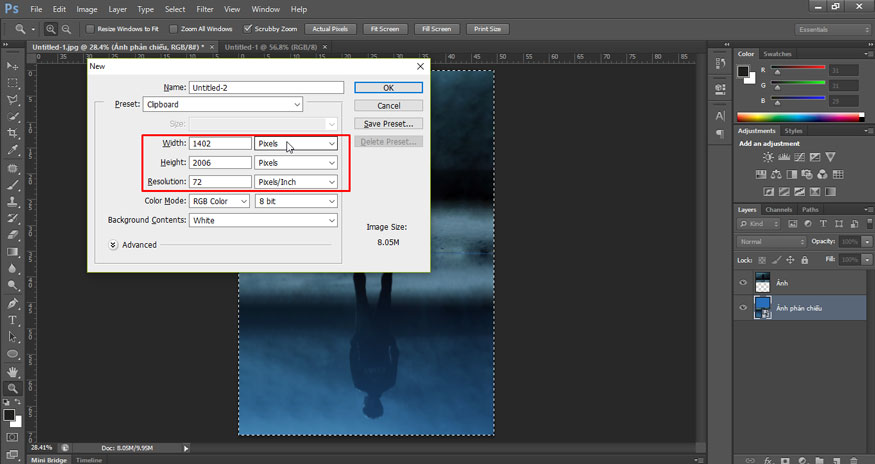Add a Levels adjustment
The height and width of the screenshot is (464, 875).
(x=783, y=157)
